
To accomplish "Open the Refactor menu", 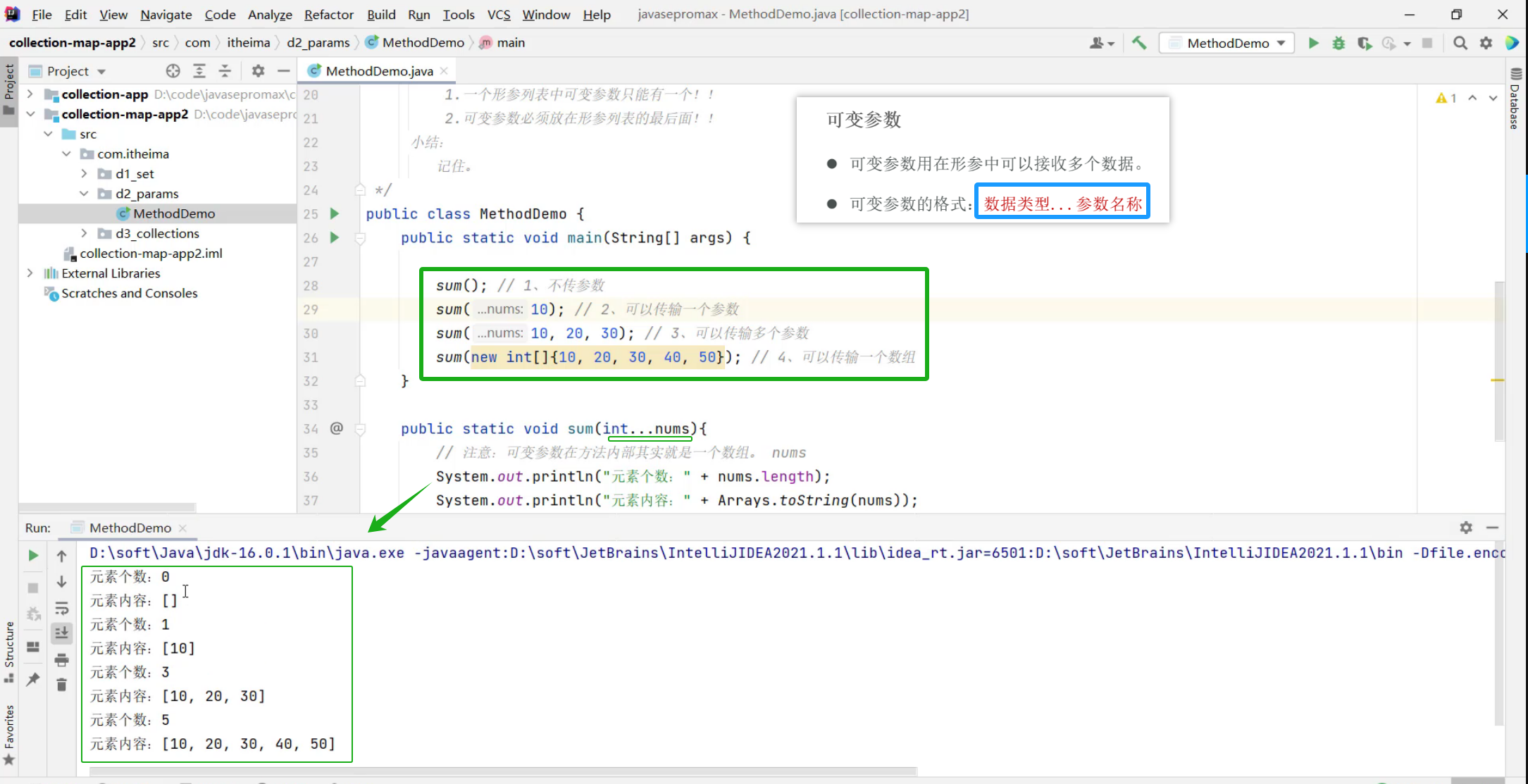I will click(x=328, y=14).
